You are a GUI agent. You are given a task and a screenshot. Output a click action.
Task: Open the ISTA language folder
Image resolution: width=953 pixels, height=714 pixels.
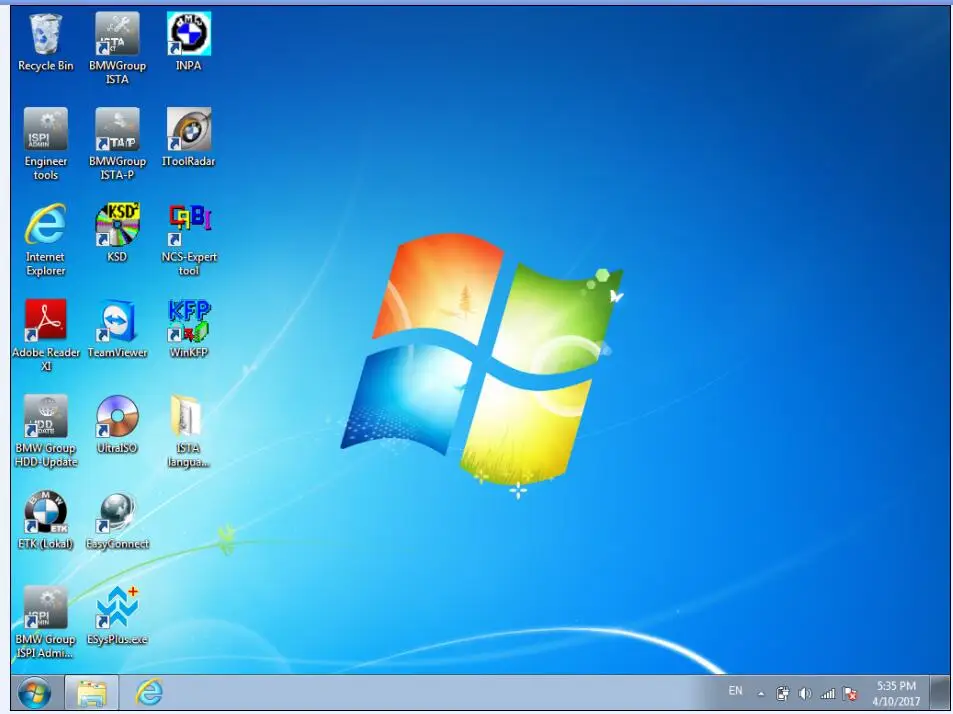(x=189, y=431)
